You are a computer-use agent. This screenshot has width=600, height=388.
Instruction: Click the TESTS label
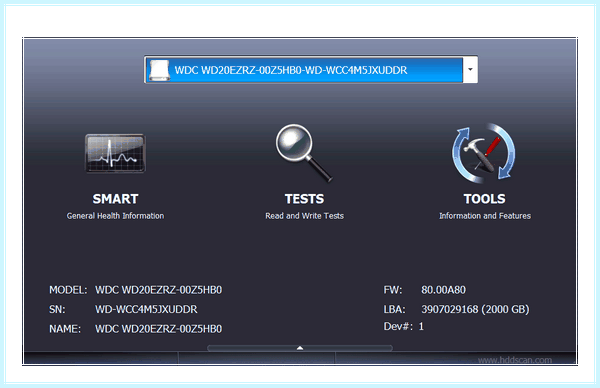click(304, 199)
